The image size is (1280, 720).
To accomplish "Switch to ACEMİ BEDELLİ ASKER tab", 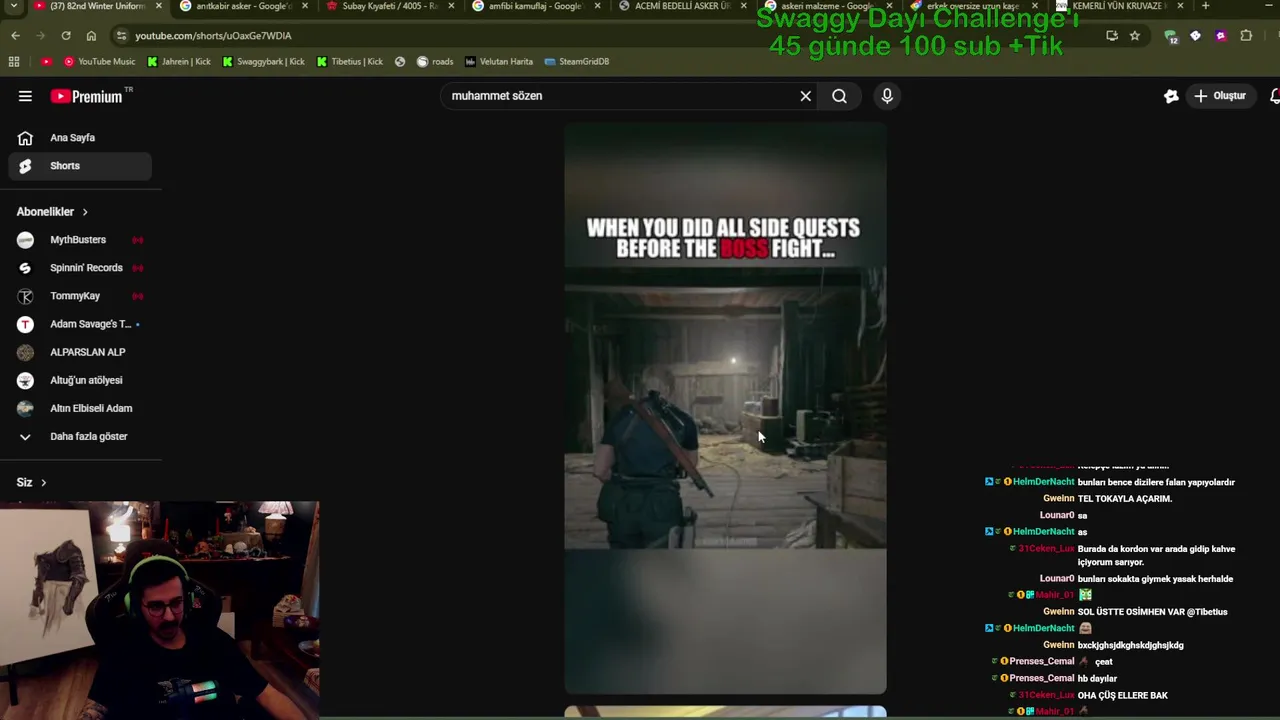I will [682, 6].
